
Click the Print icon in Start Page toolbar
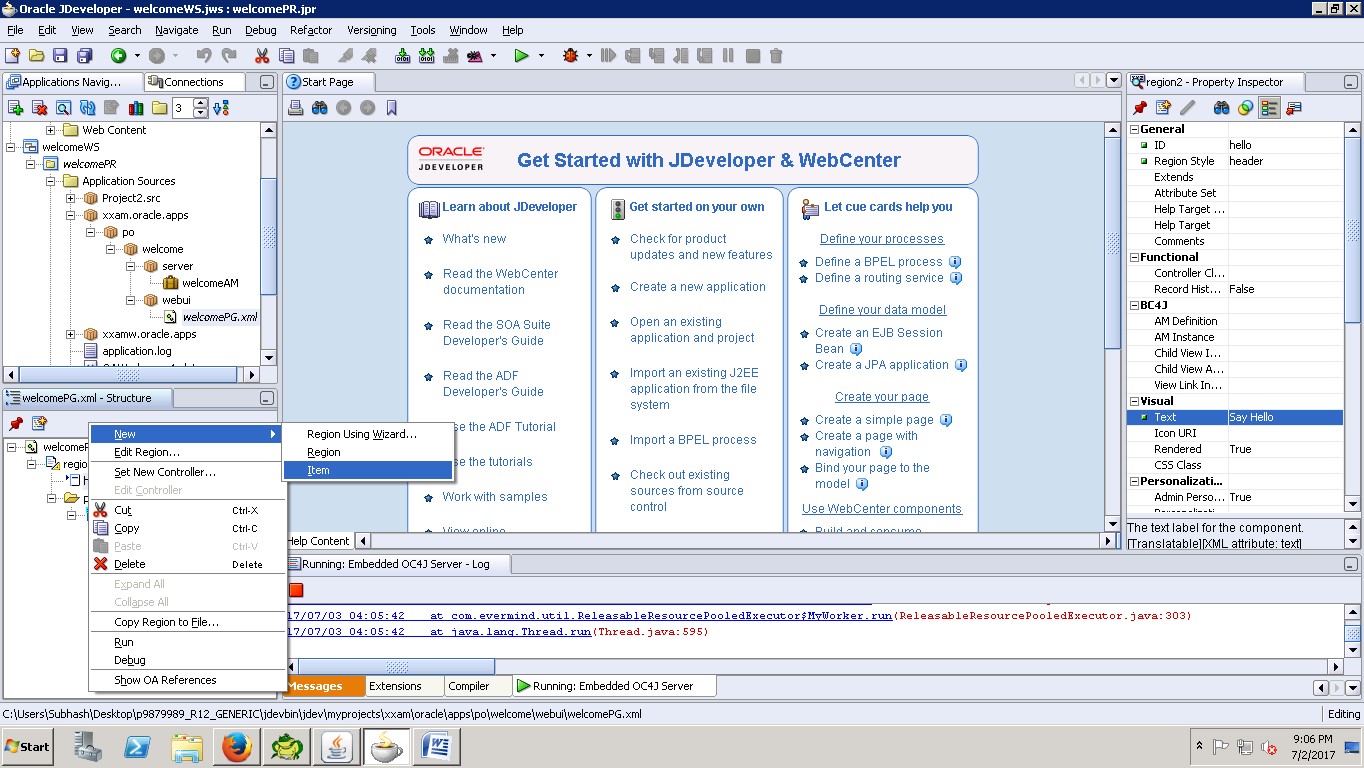[296, 108]
